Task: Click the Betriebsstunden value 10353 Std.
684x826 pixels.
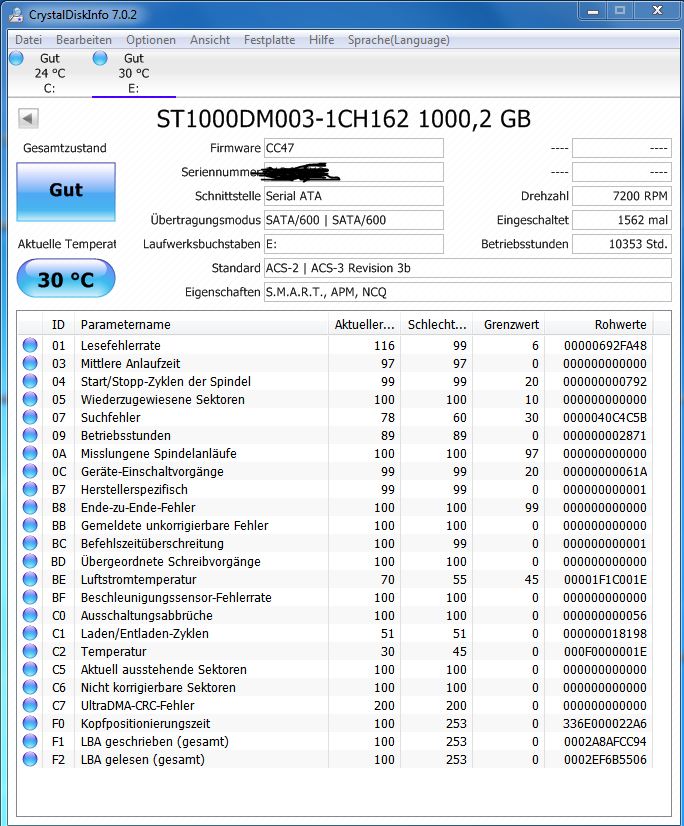Action: 622,244
